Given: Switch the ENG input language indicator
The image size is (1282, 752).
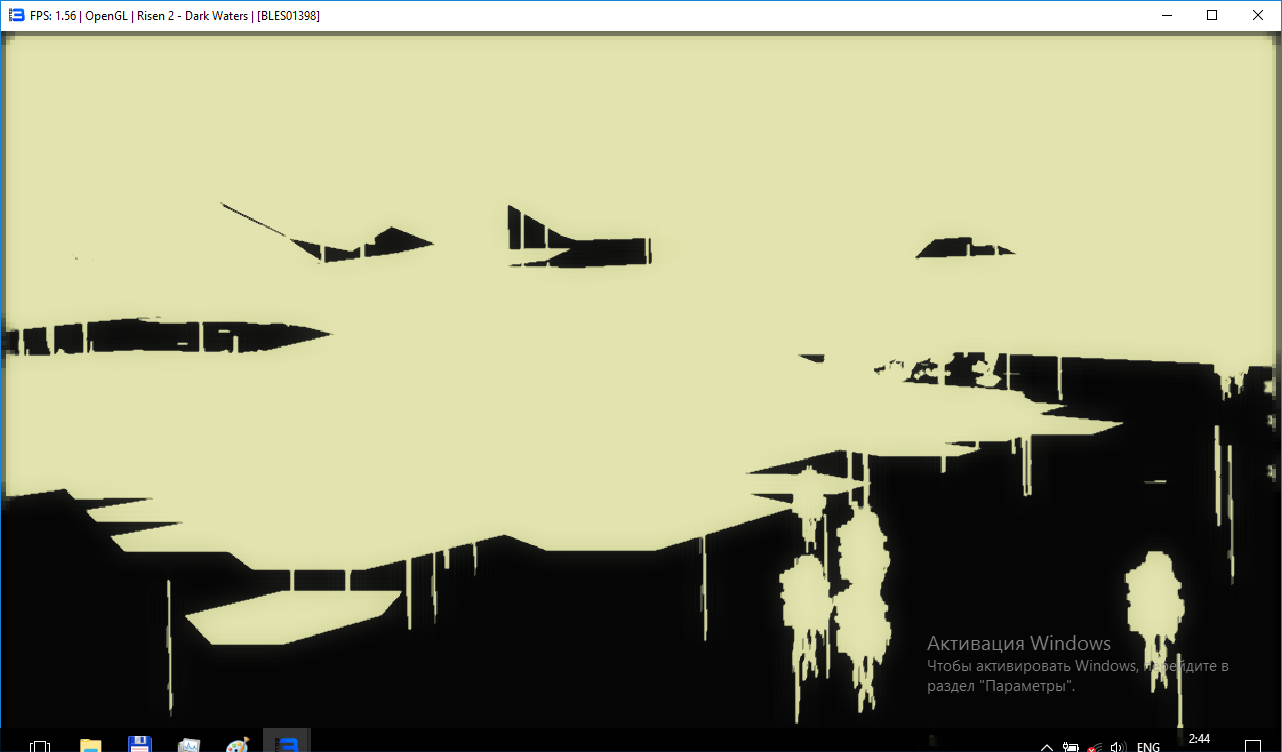Looking at the screenshot, I should pyautogui.click(x=1149, y=746).
